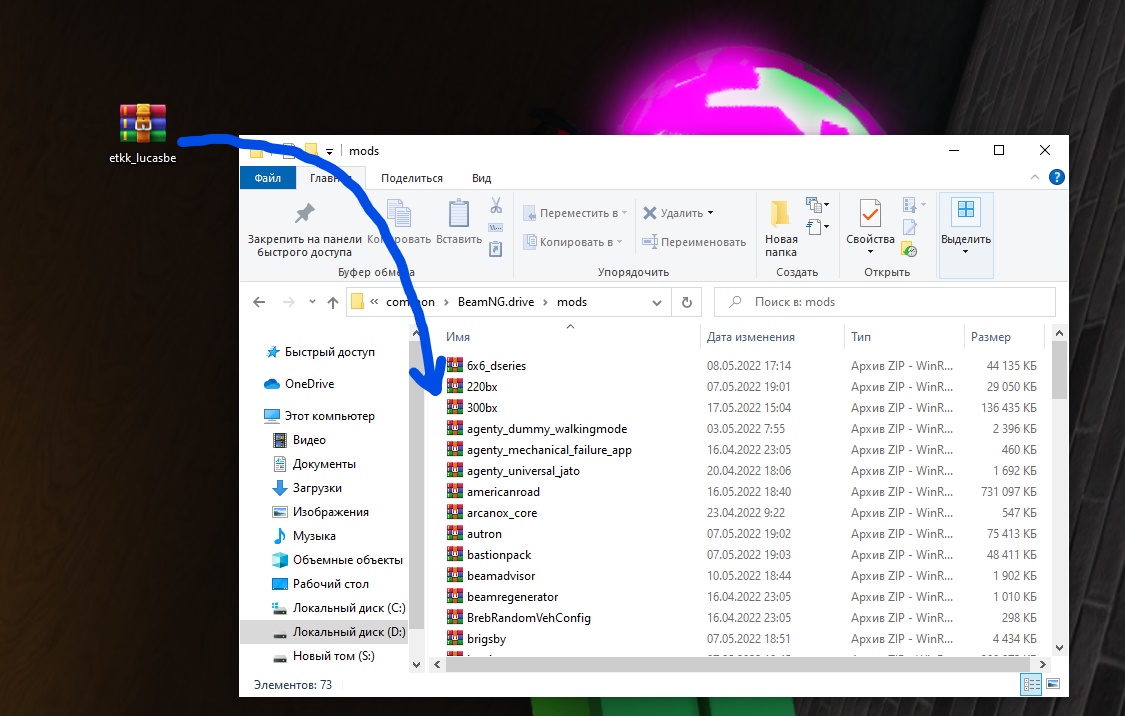Select the file arcanox_core
Image resolution: width=1125 pixels, height=716 pixels.
(x=502, y=513)
